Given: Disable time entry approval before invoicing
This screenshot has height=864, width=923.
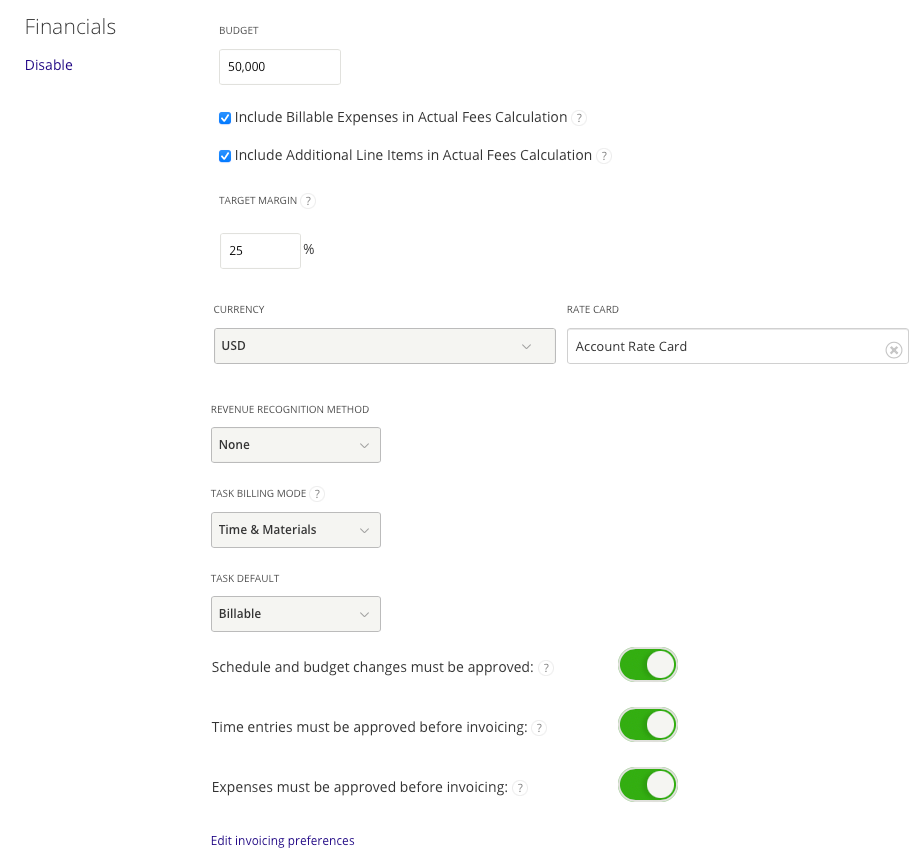Looking at the screenshot, I should pyautogui.click(x=647, y=724).
